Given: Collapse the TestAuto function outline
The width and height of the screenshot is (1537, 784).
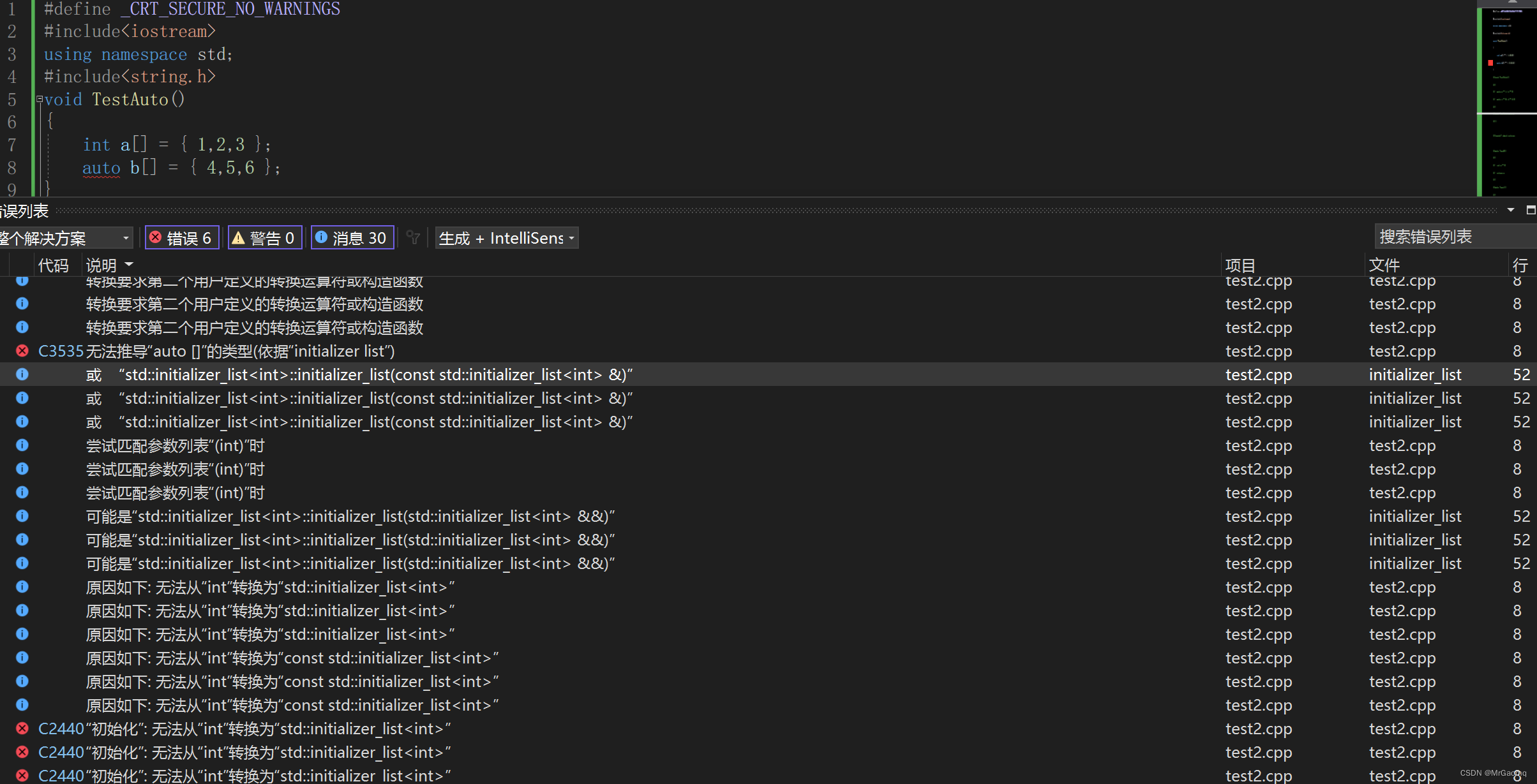Looking at the screenshot, I should coord(40,99).
